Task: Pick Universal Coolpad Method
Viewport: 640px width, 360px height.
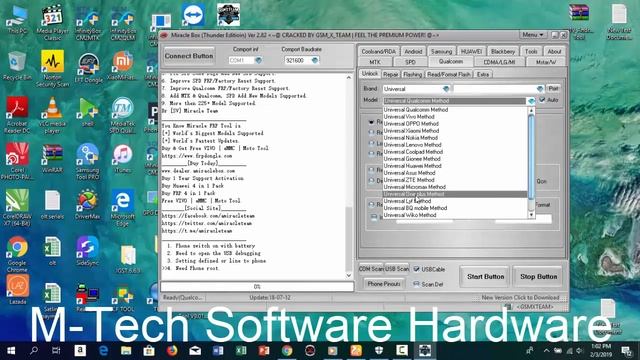Action: 413,152
